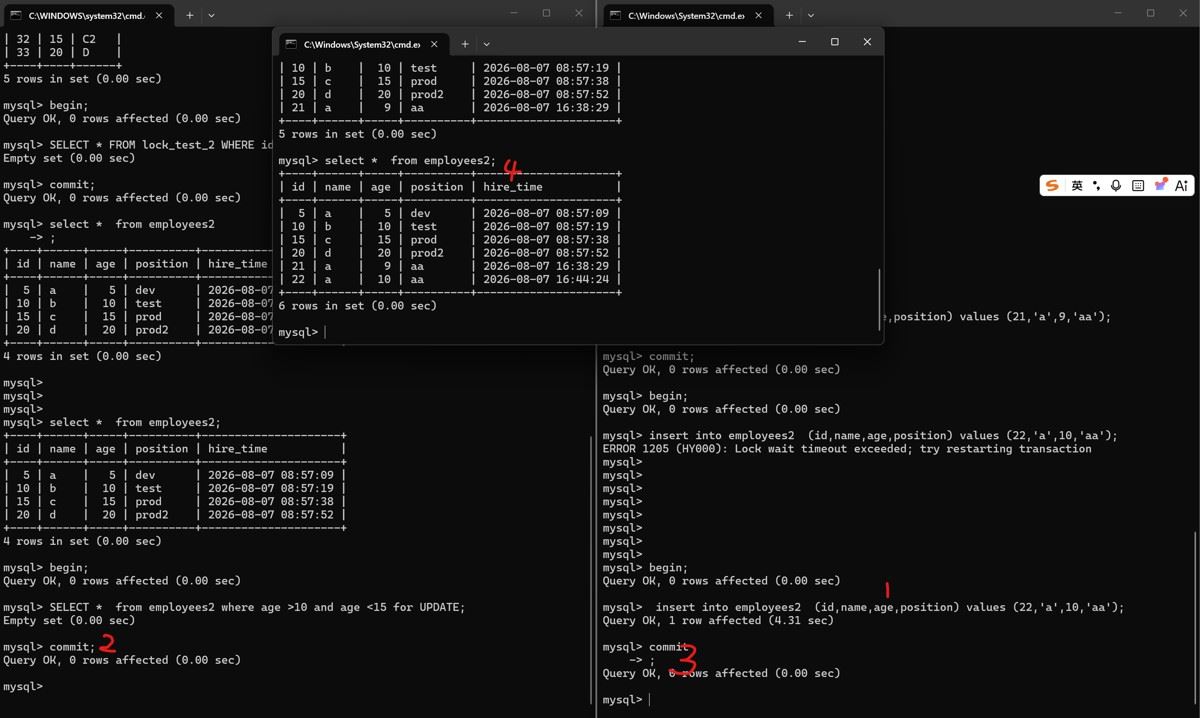Open the profile dropdown in the middle terminal window

tap(486, 44)
